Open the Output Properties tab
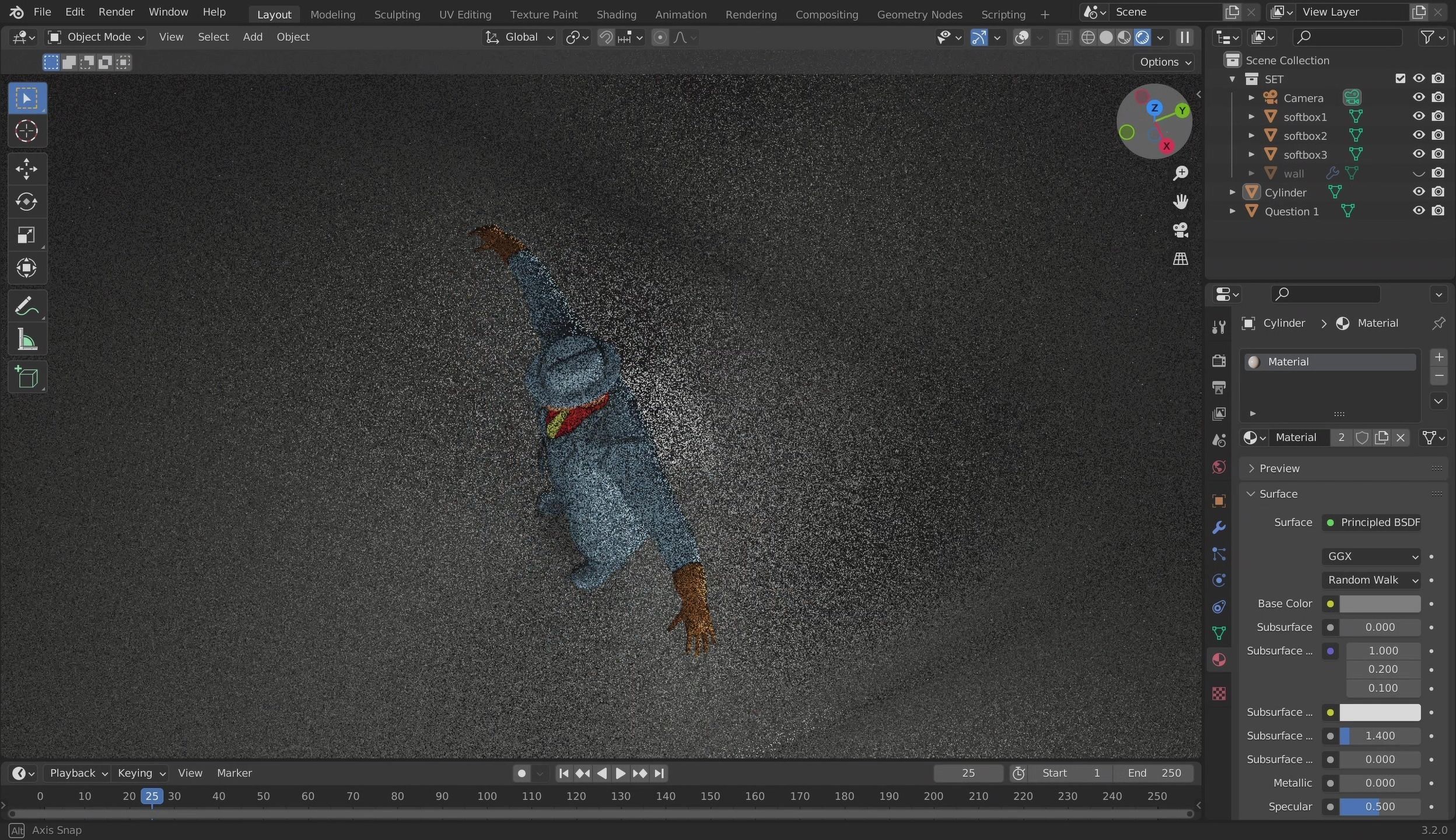 click(1219, 387)
